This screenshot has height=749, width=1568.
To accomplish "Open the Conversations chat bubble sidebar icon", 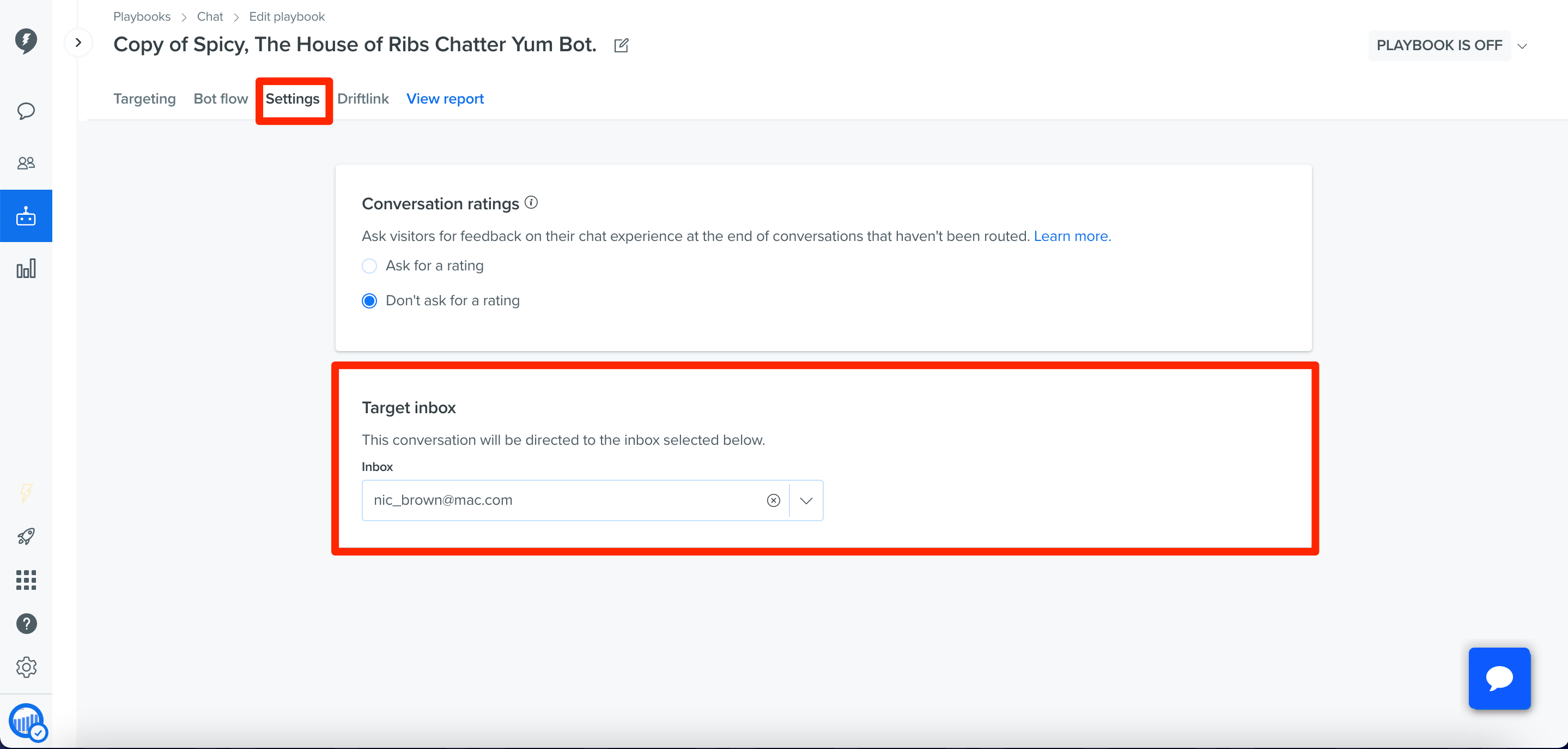I will (26, 111).
